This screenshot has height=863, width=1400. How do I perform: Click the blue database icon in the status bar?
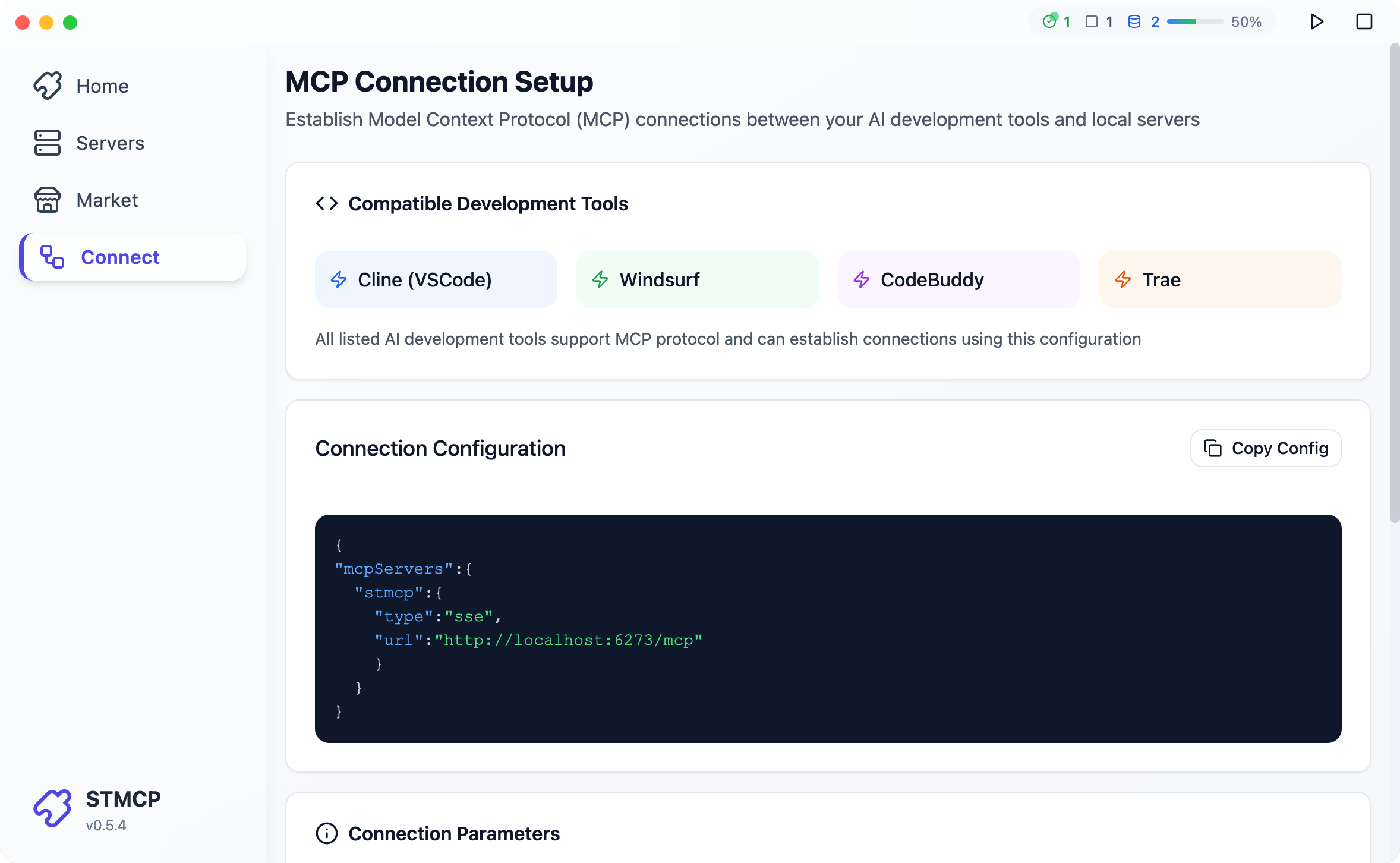(x=1134, y=21)
